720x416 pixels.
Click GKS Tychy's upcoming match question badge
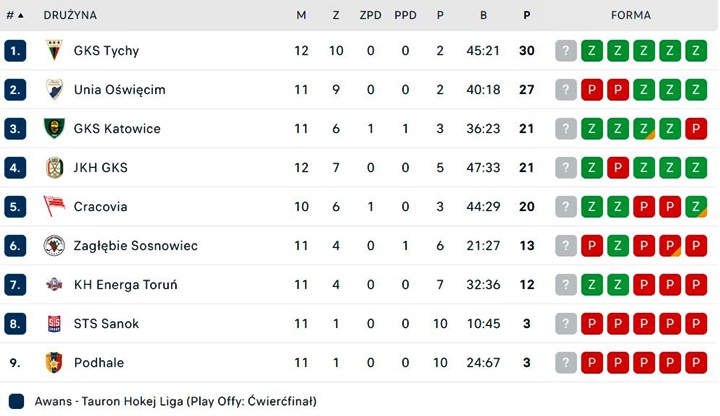[566, 51]
